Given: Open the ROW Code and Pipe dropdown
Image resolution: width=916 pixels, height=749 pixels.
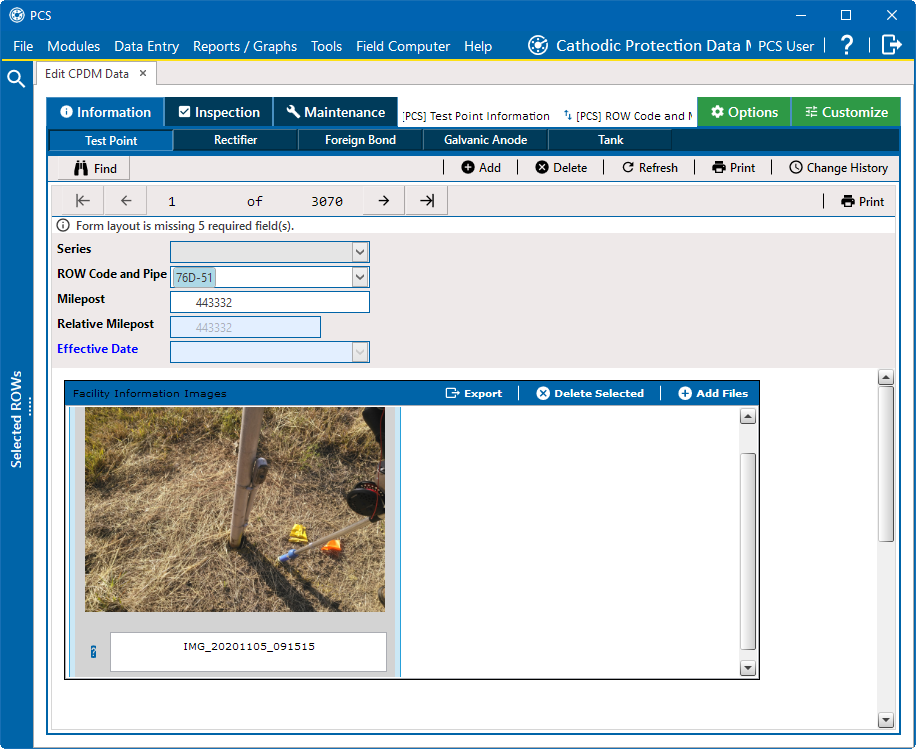Looking at the screenshot, I should (x=360, y=277).
